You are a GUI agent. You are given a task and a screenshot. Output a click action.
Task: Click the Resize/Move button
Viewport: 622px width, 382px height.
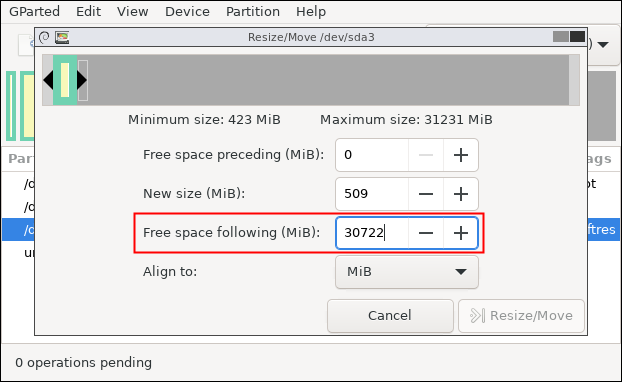point(521,316)
